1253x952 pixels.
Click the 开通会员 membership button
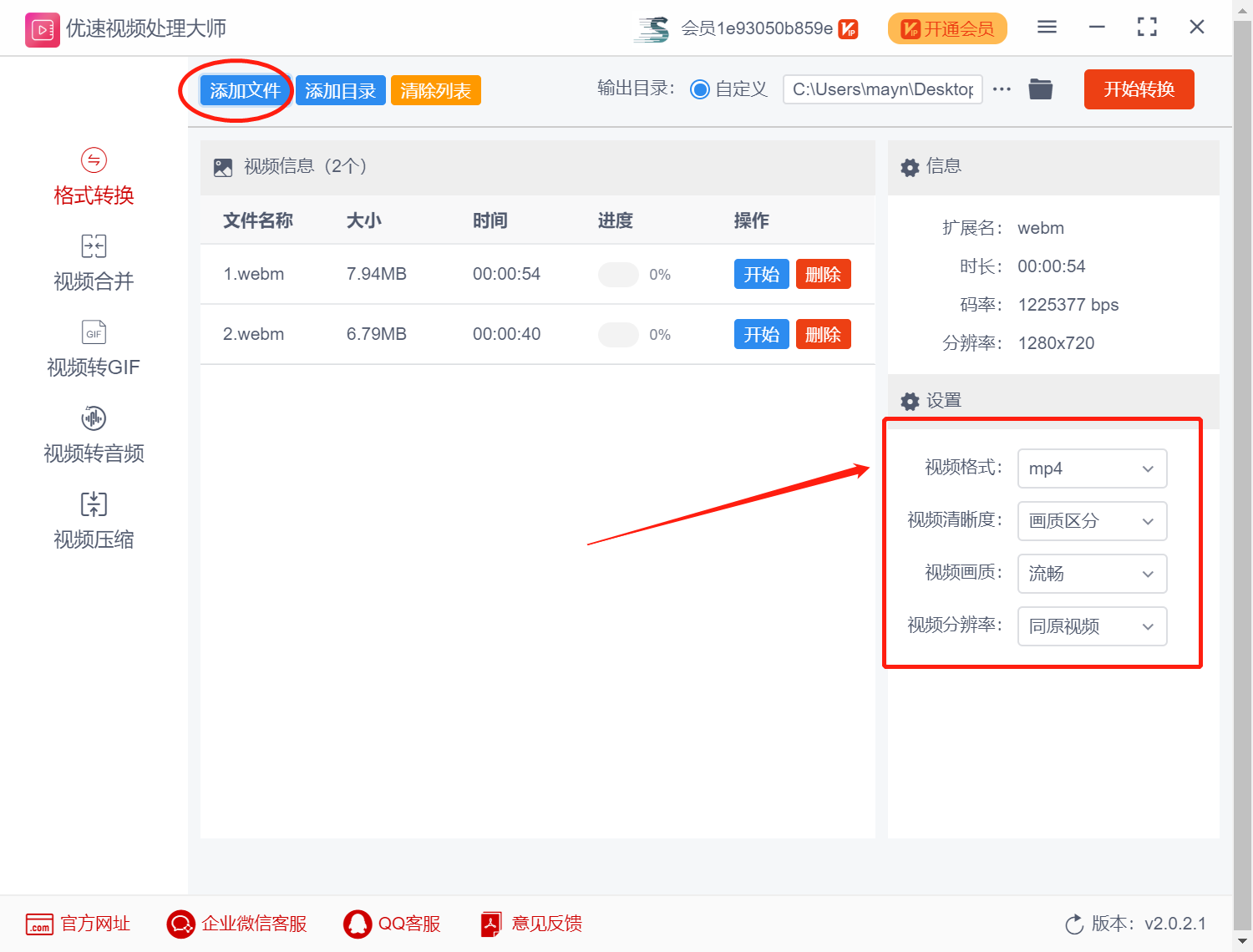coord(946,28)
